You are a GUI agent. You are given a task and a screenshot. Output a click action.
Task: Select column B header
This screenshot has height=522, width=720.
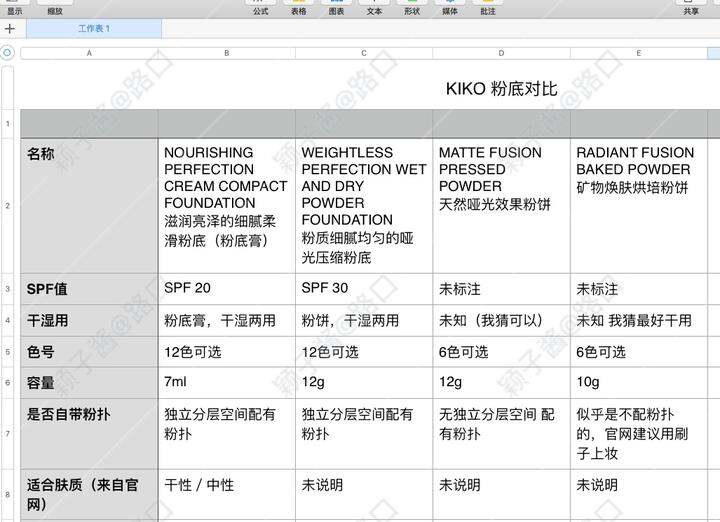[x=227, y=53]
